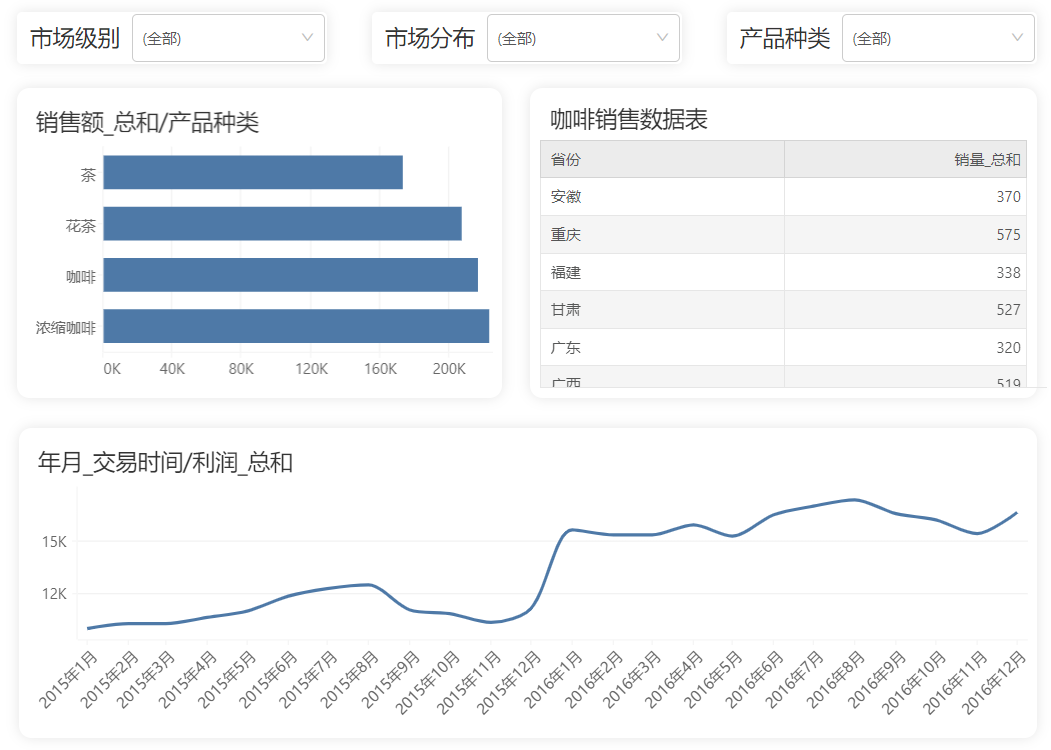Click the 广东 row value 320

pyautogui.click(x=1008, y=348)
